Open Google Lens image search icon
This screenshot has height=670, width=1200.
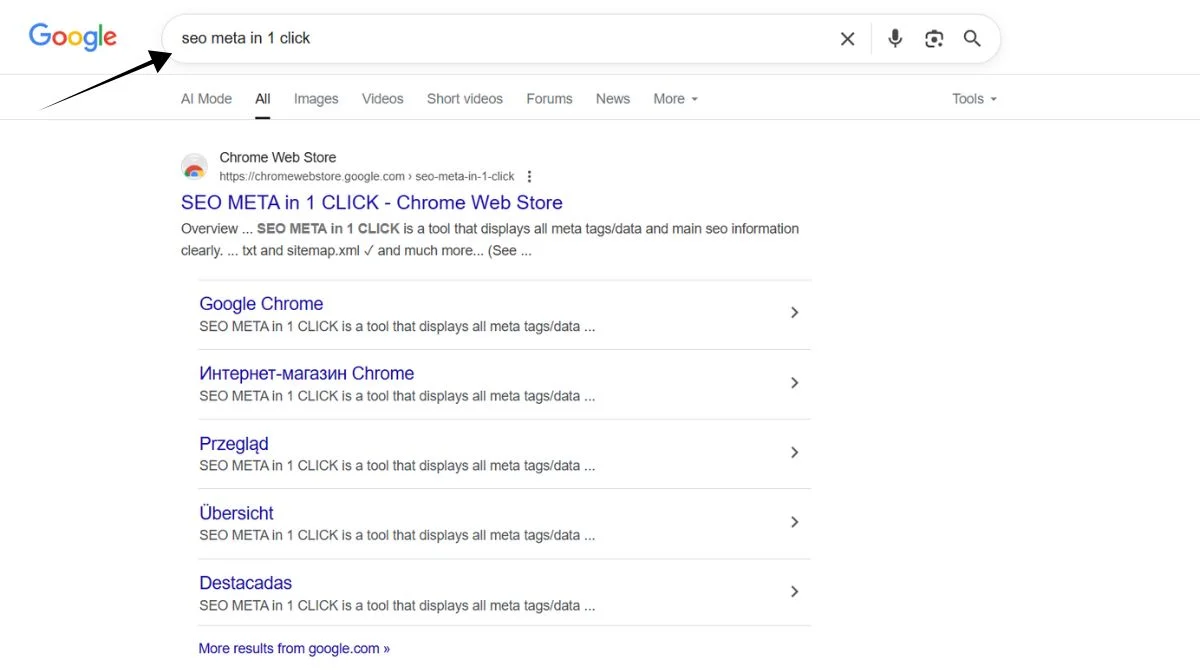934,39
